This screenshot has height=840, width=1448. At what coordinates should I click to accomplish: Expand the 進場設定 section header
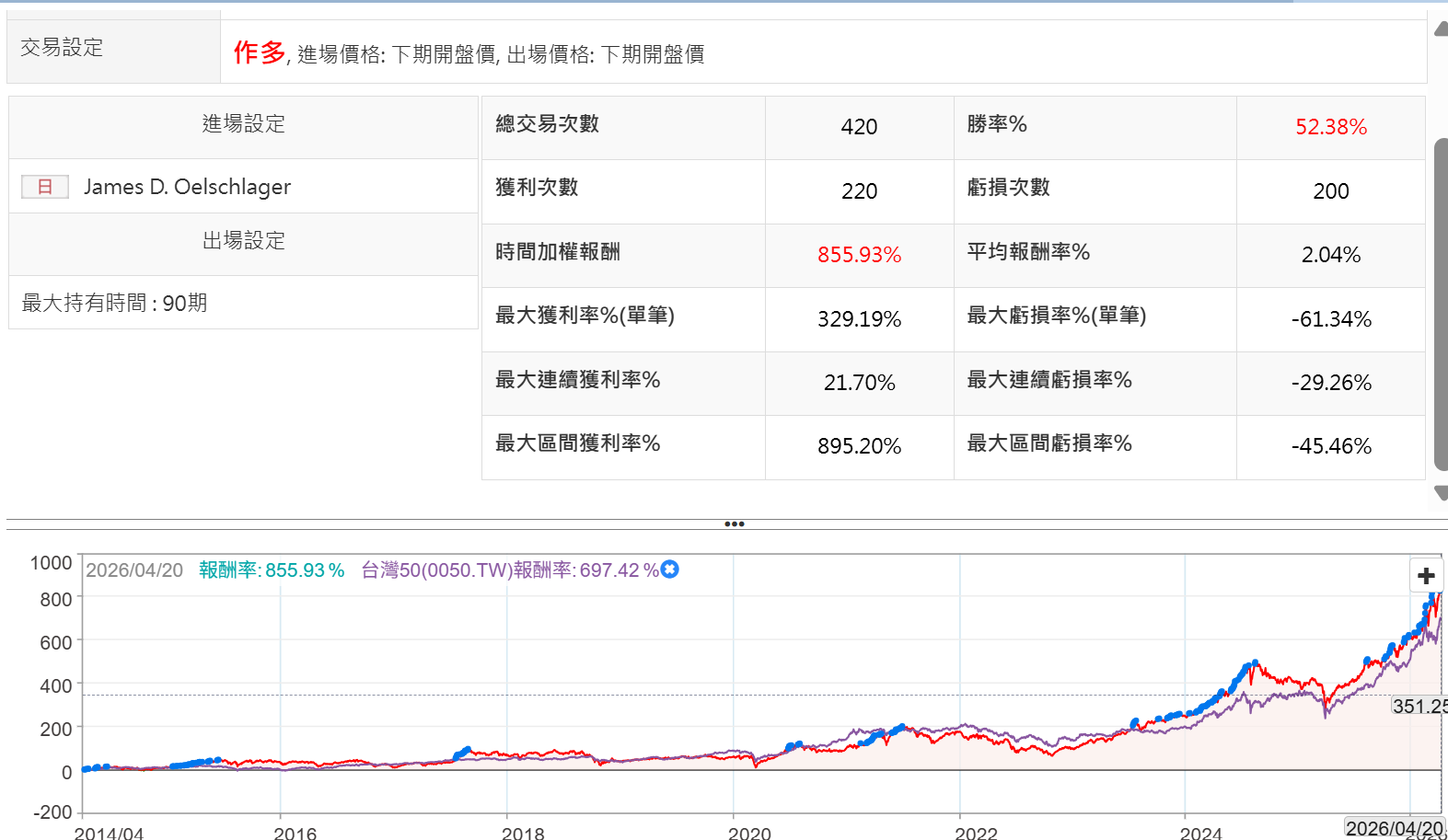click(x=243, y=124)
